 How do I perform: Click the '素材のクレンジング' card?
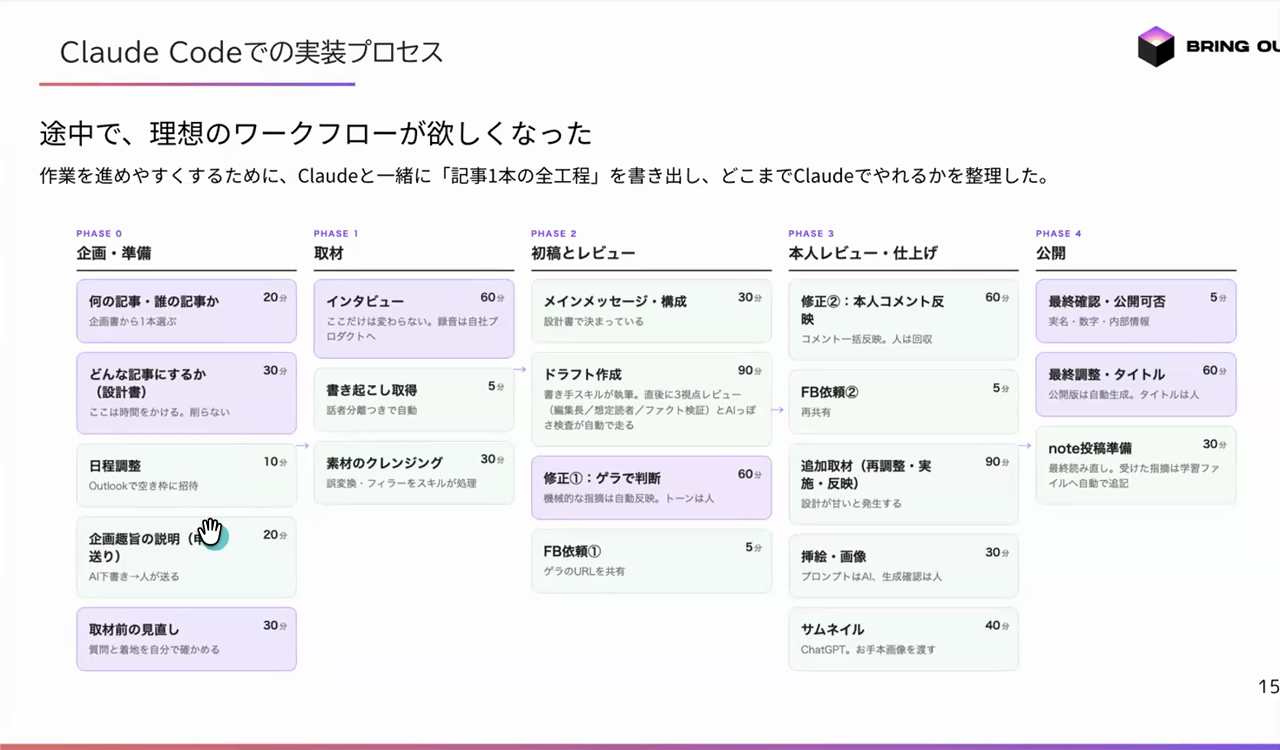[x=414, y=473]
